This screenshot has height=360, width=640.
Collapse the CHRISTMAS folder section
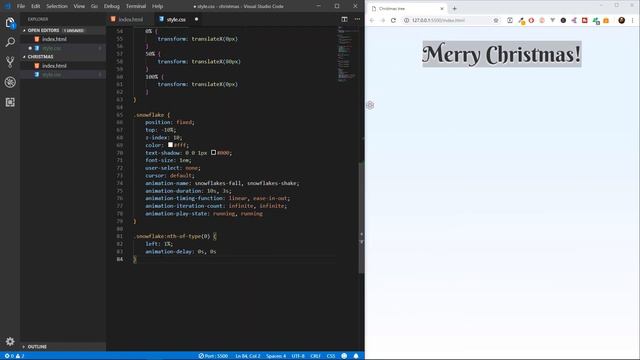[63, 57]
